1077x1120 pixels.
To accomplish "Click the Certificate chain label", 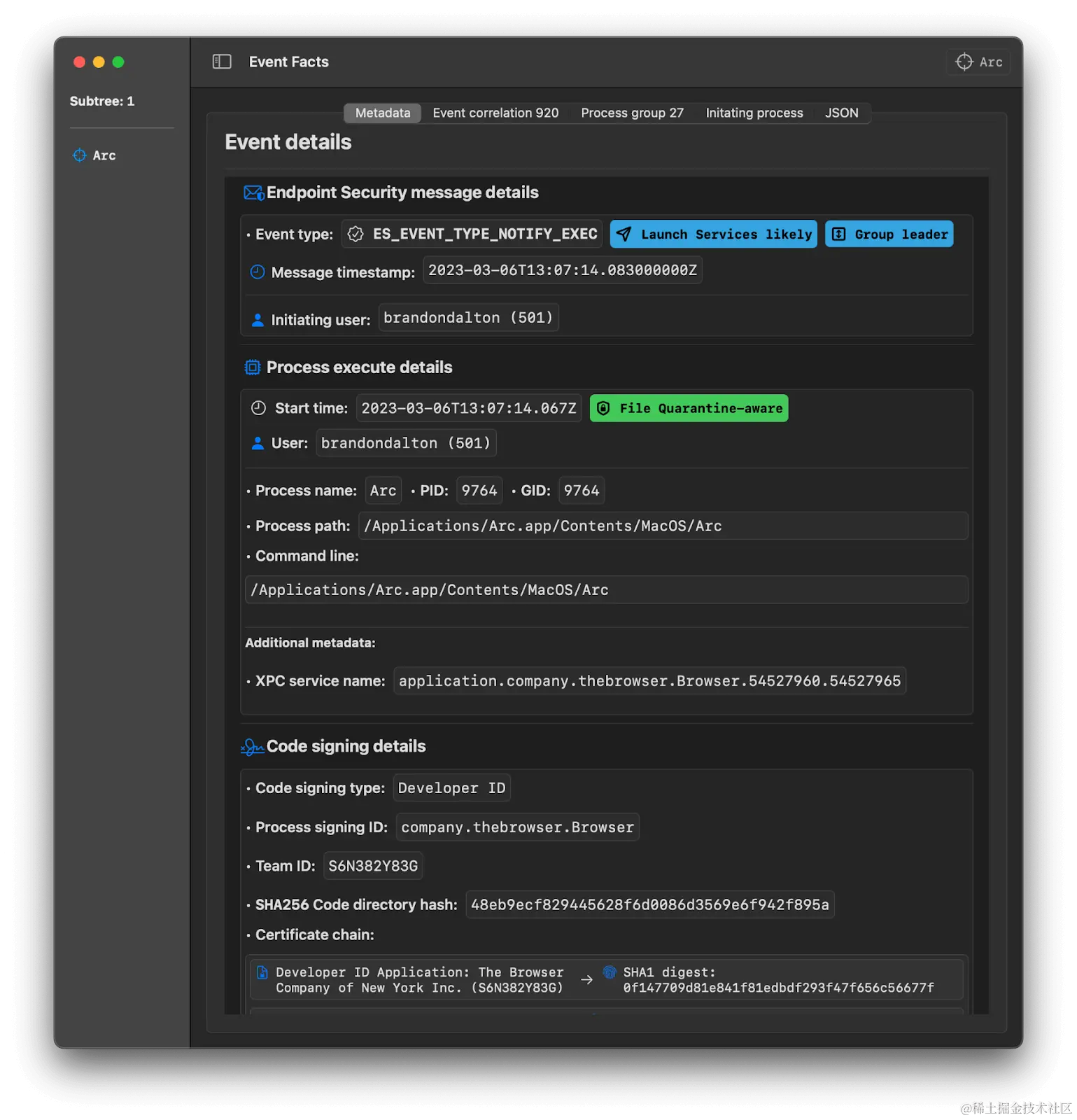I will pyautogui.click(x=314, y=934).
